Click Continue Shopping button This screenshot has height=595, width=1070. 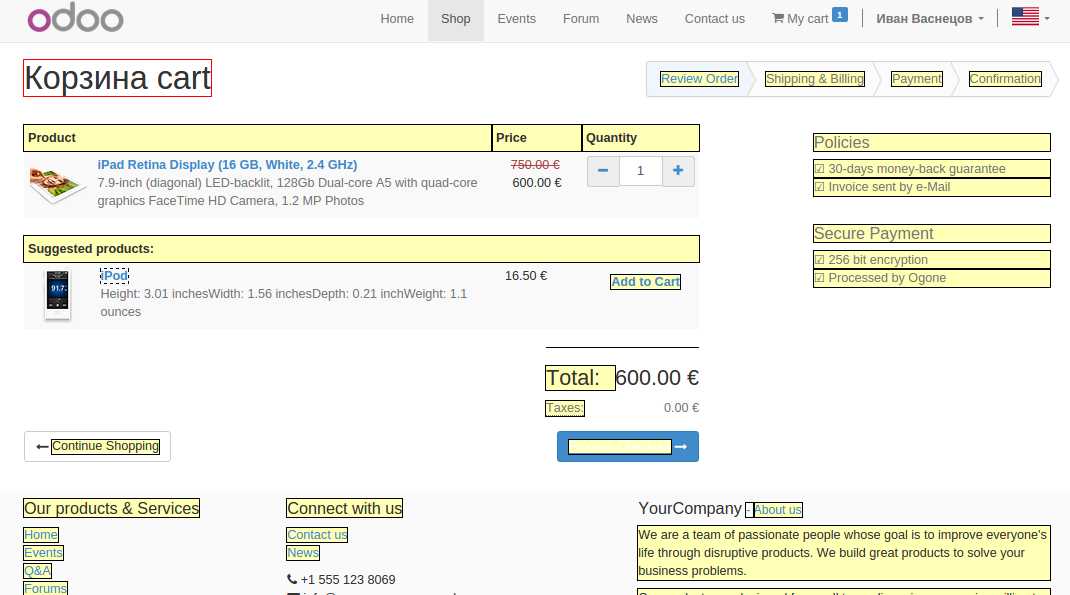click(97, 446)
